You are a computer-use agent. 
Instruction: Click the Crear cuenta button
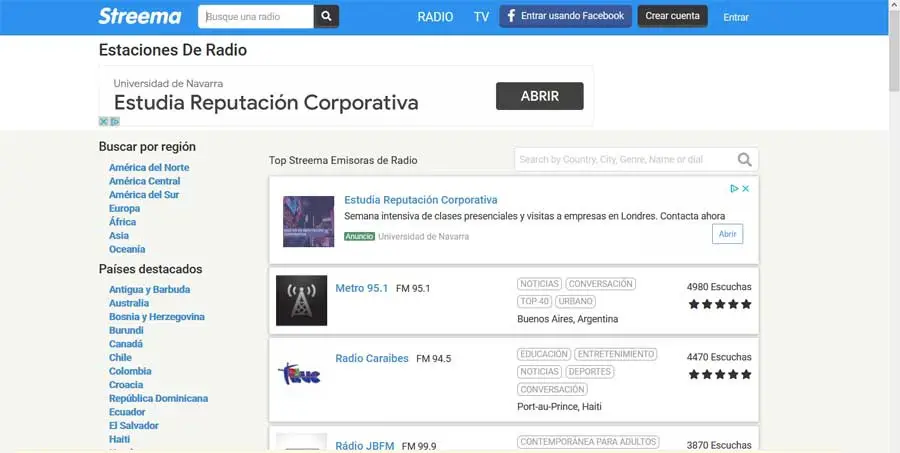coord(672,16)
